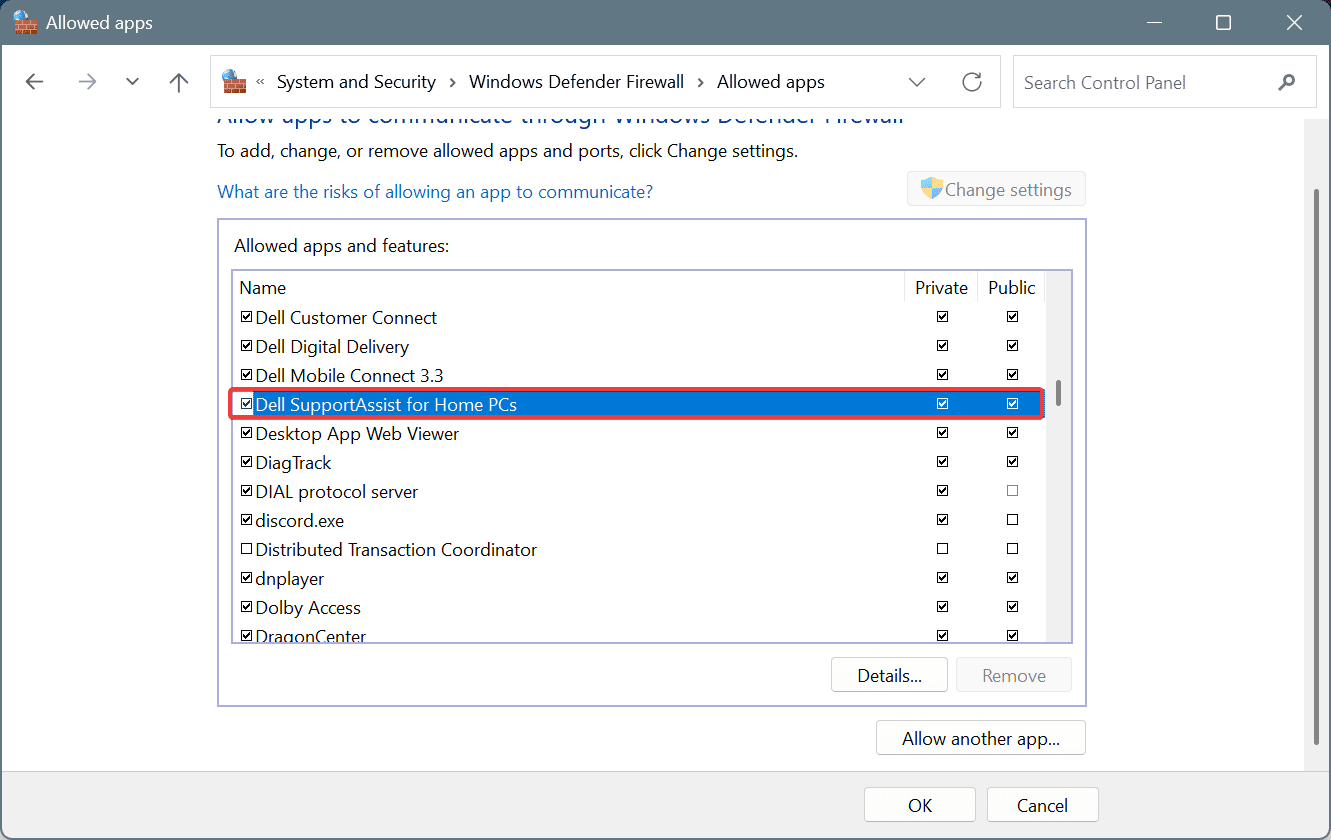Viewport: 1331px width, 840px height.
Task: Open risks of allowing an app link
Action: pyautogui.click(x=435, y=191)
